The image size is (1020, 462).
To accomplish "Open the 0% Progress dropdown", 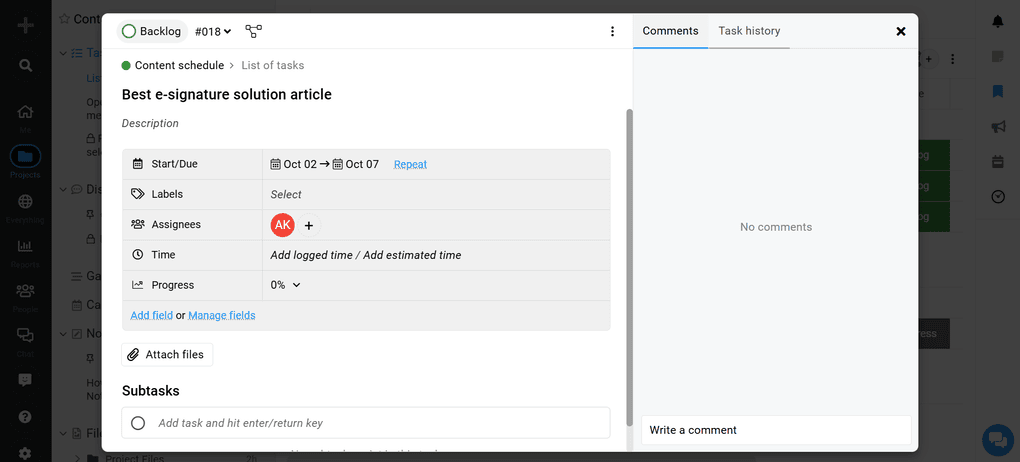I will (286, 285).
